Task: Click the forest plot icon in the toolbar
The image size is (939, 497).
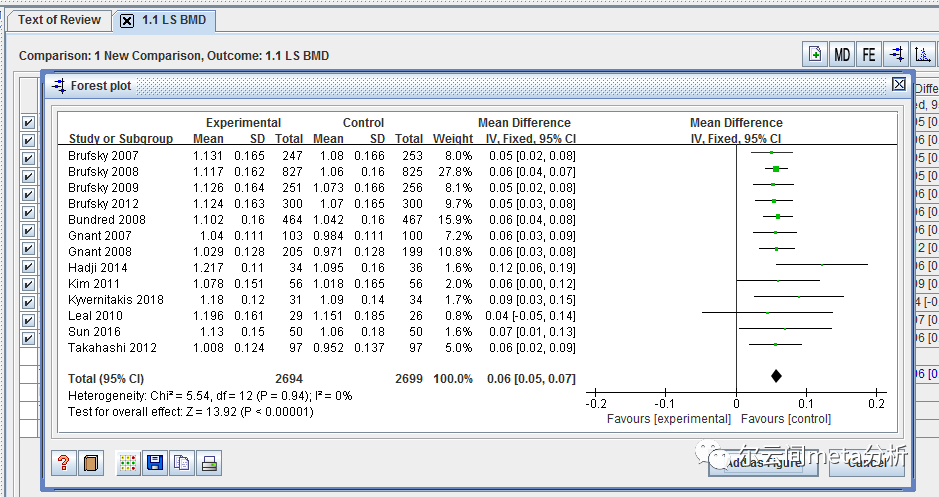Action: [896, 54]
